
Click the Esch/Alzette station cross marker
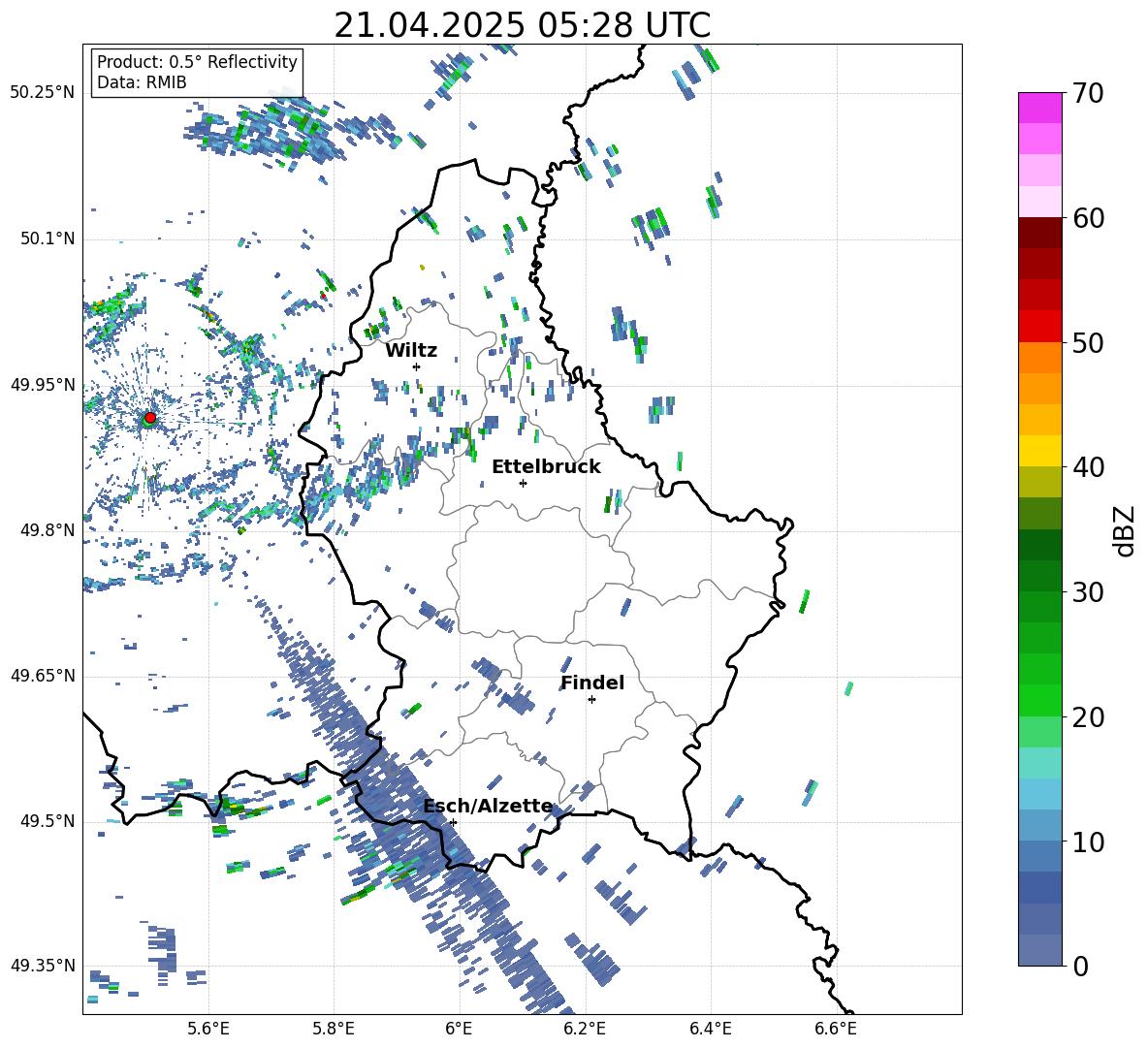point(453,822)
